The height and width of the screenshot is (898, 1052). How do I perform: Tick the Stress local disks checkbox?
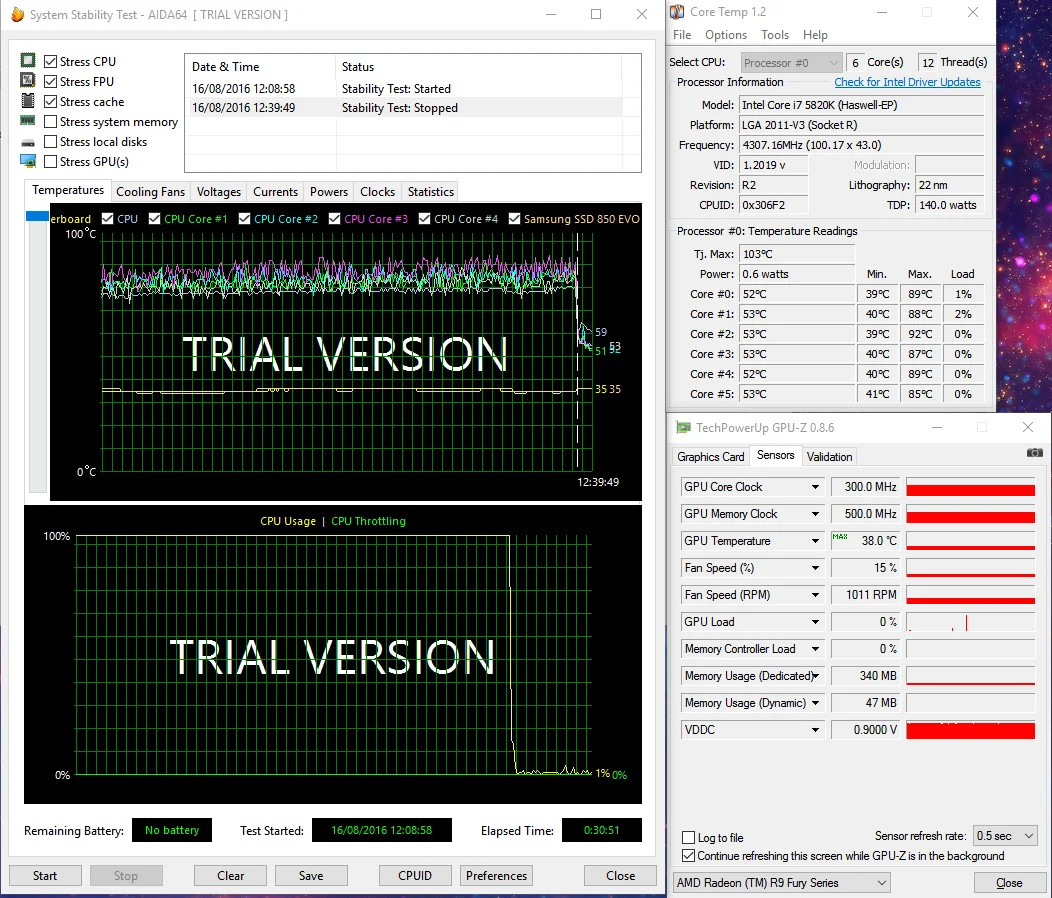[50, 142]
